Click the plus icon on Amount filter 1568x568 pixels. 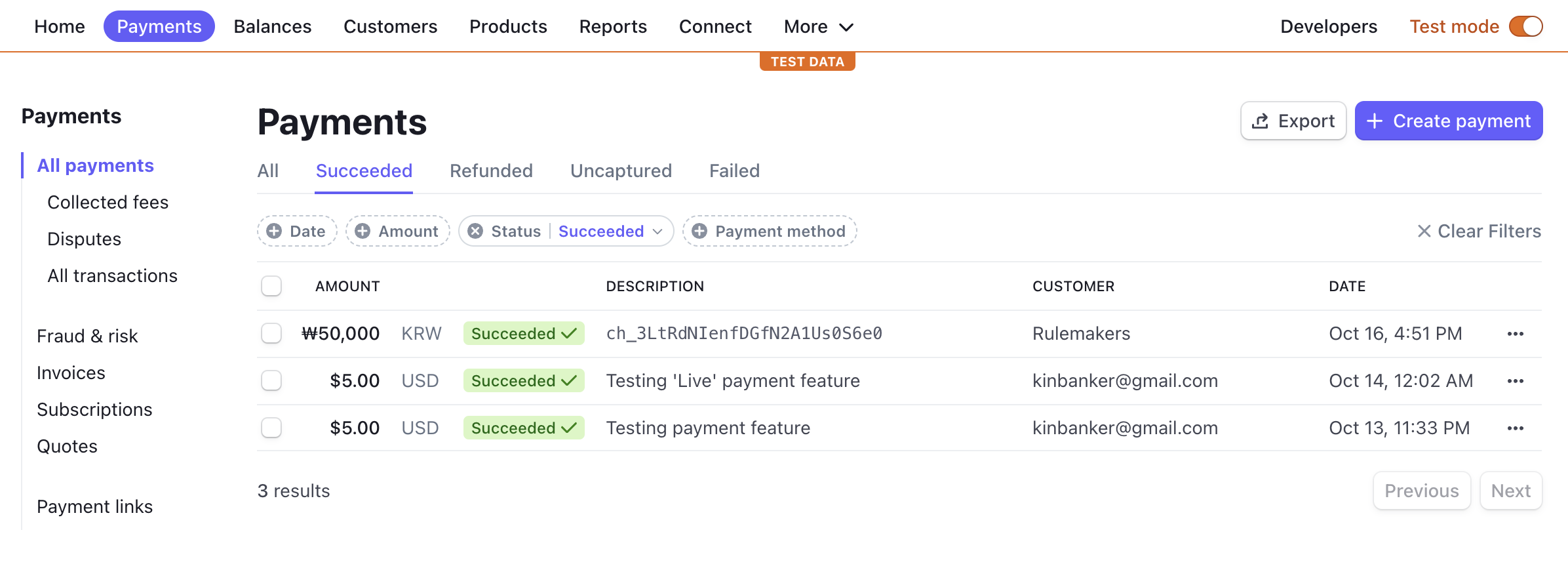(363, 232)
